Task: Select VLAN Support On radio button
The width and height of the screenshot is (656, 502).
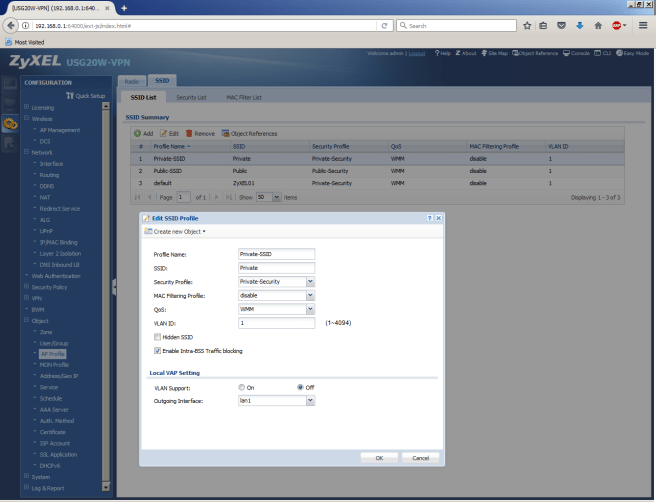Action: click(242, 387)
